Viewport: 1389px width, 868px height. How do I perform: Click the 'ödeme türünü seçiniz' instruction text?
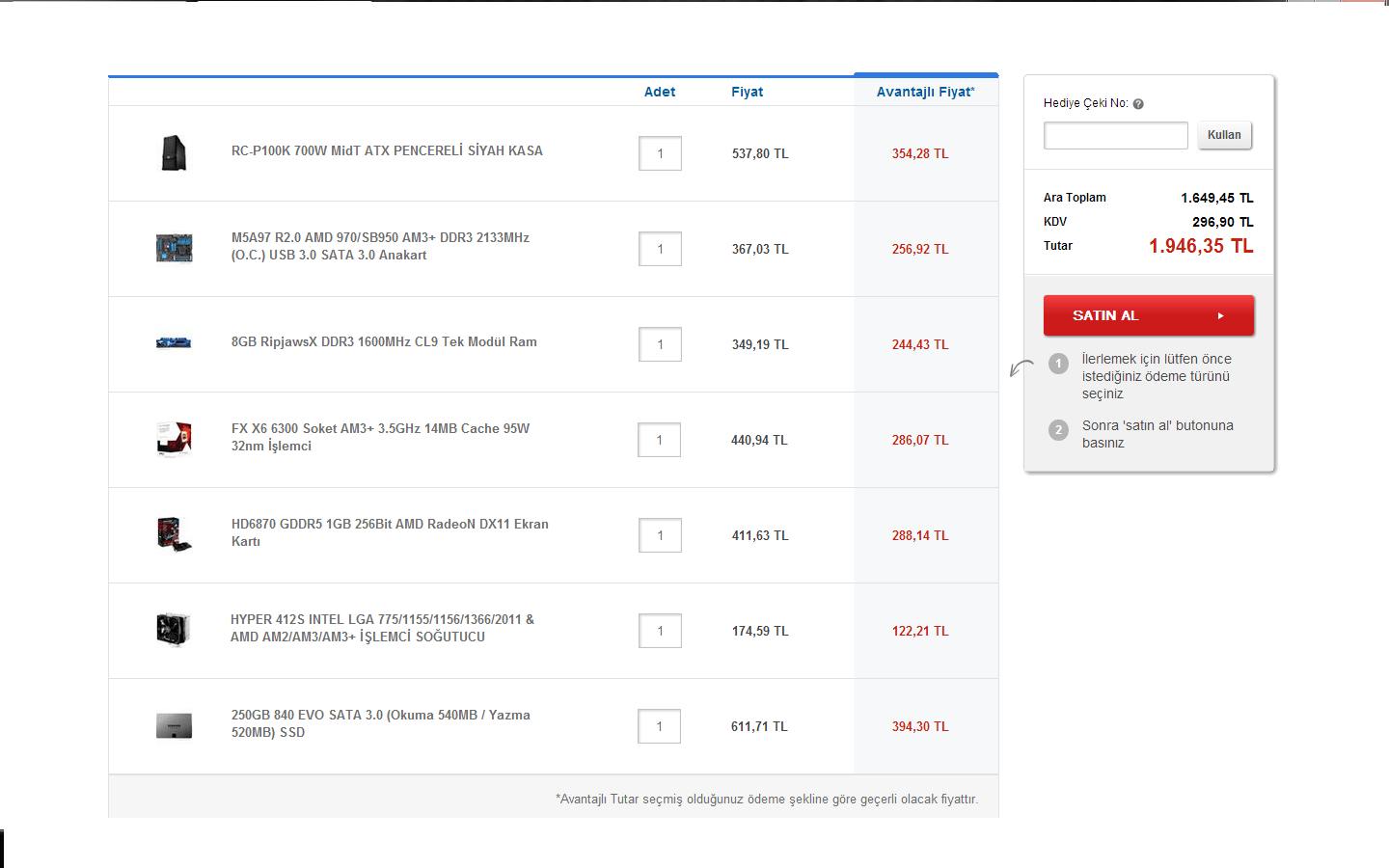pos(1157,376)
